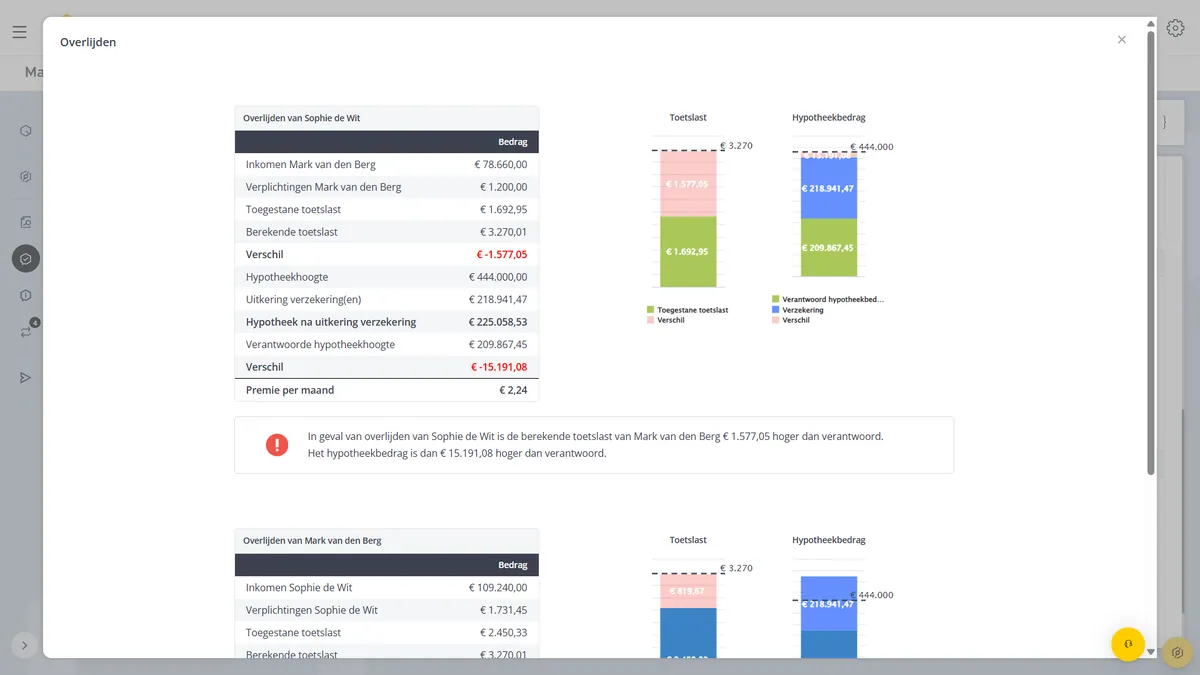
Task: Click the 'Inkomen Sophie de Wit' row
Action: point(386,587)
